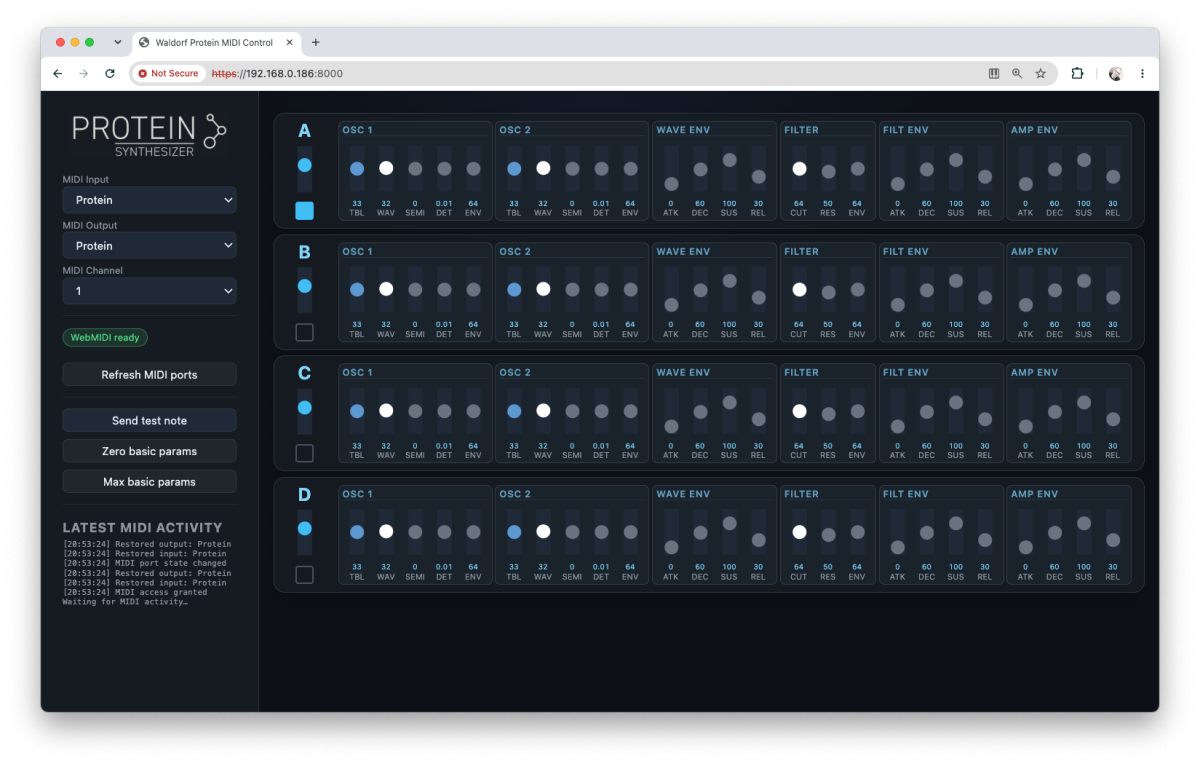Click the Not Secure site badge

pos(169,74)
